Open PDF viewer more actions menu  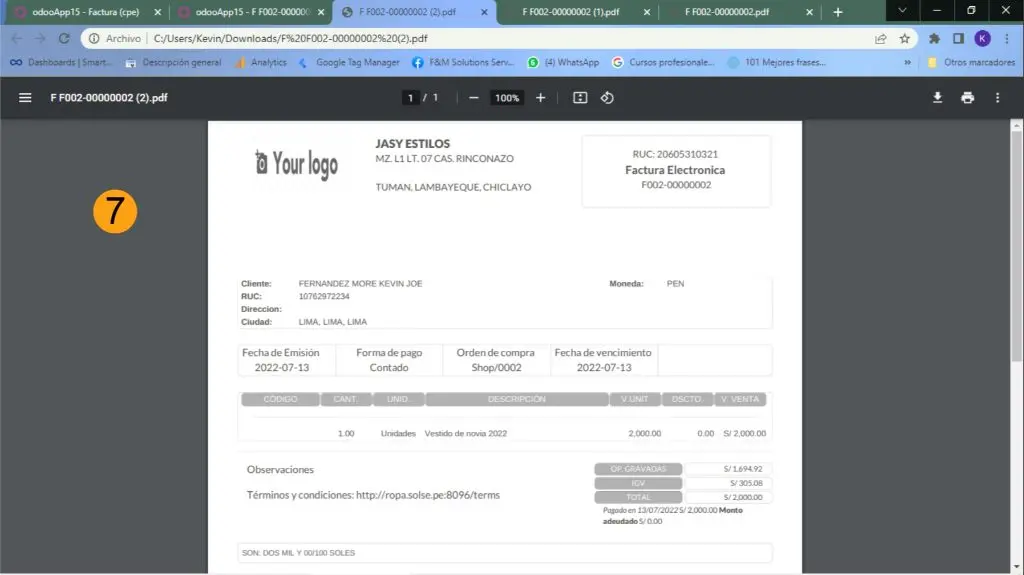click(997, 98)
